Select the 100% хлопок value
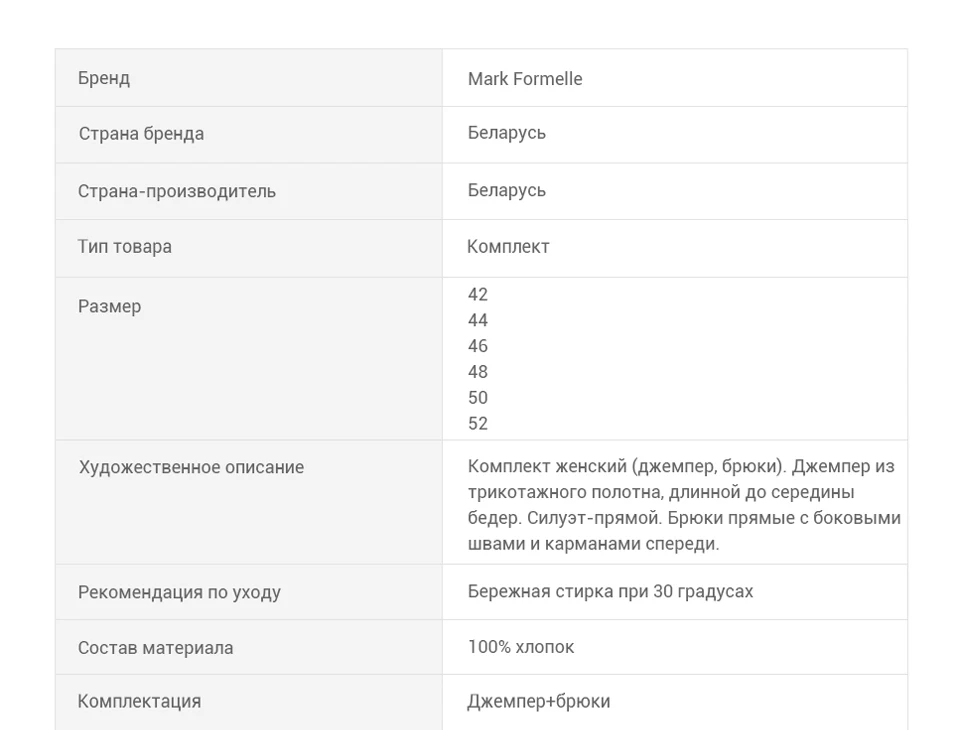 pos(521,647)
